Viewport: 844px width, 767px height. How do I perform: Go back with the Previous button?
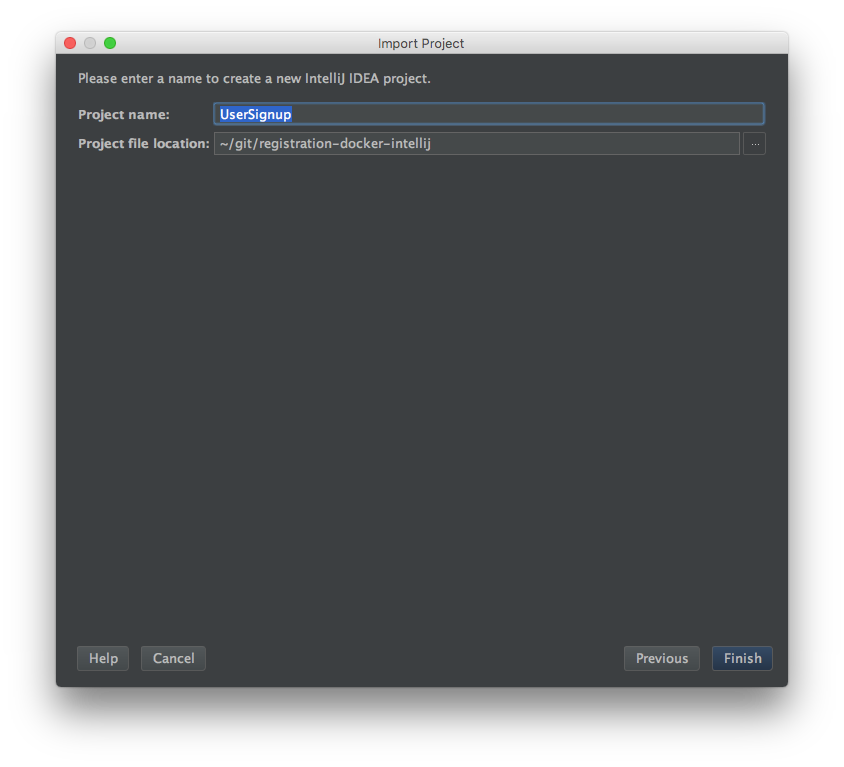coord(661,658)
